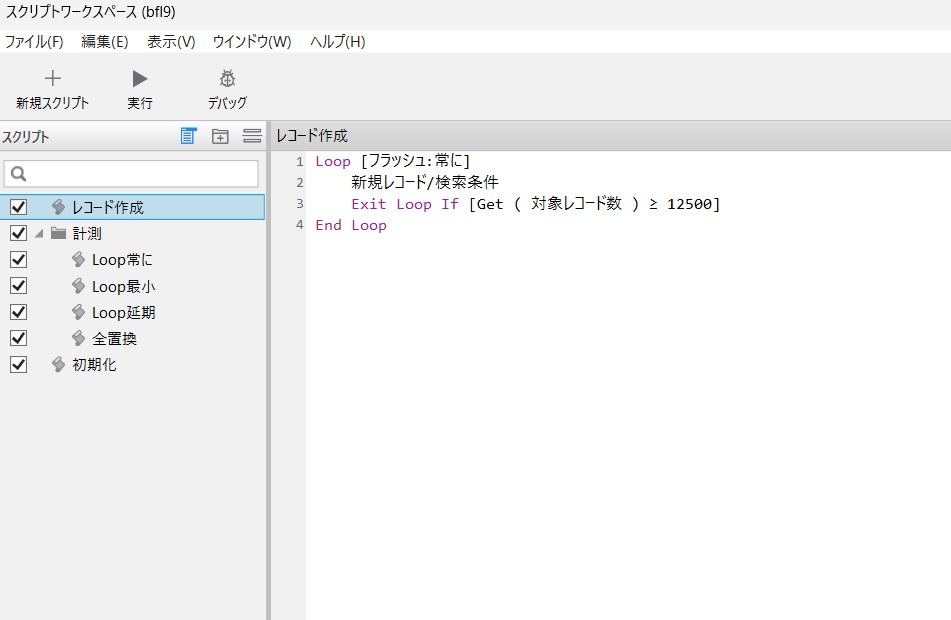951x620 pixels.
Task: Click the 12500 value in line 3
Action: pyautogui.click(x=690, y=204)
